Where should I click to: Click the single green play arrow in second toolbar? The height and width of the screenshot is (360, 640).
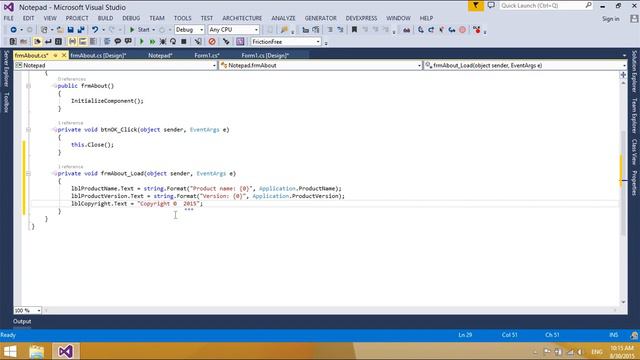pos(142,42)
